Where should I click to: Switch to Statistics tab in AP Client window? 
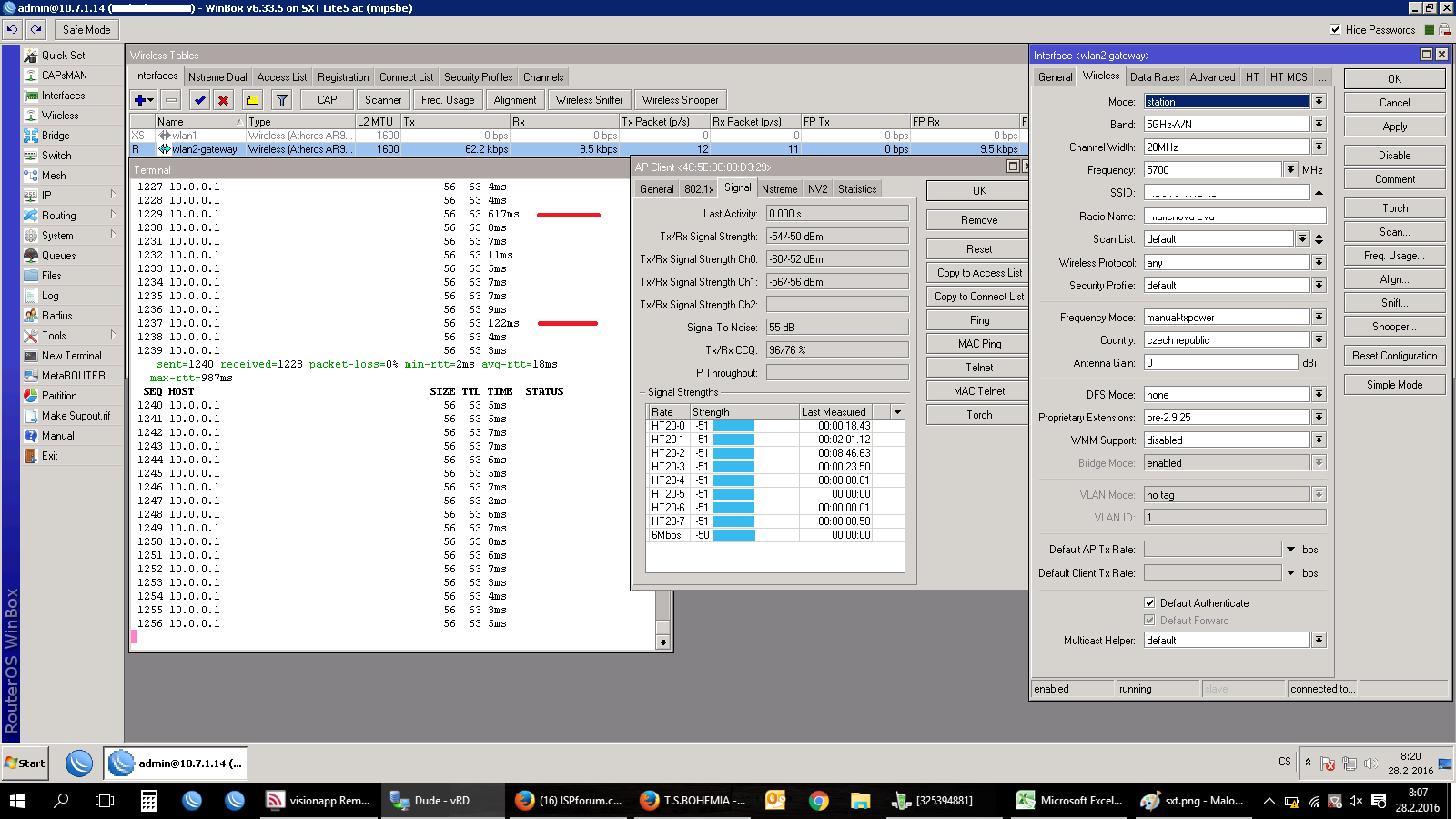(x=857, y=189)
